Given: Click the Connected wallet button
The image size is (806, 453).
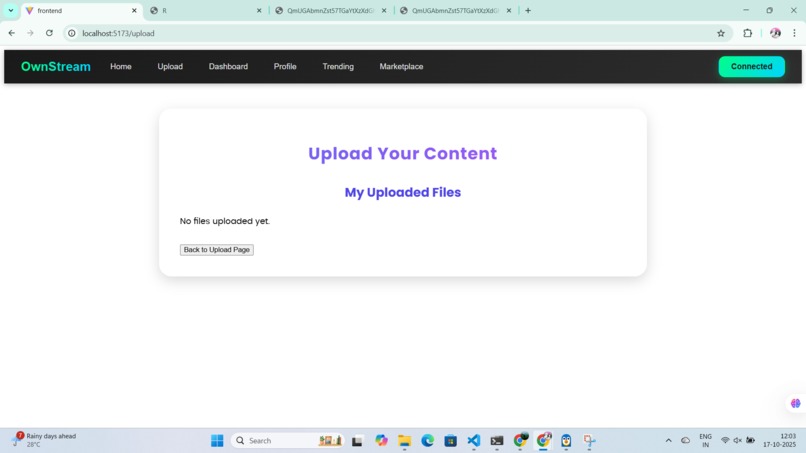Looking at the screenshot, I should click(752, 66).
